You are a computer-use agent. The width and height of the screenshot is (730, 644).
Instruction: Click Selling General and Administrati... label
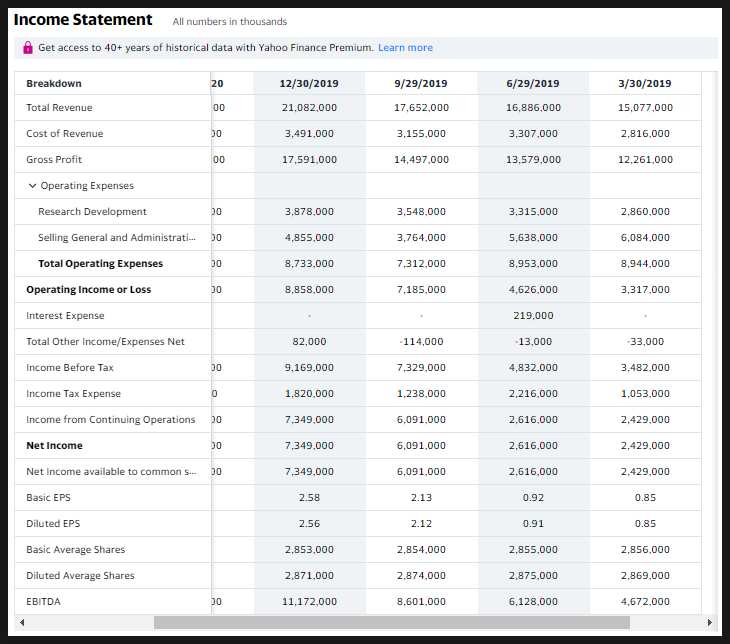pyautogui.click(x=117, y=237)
